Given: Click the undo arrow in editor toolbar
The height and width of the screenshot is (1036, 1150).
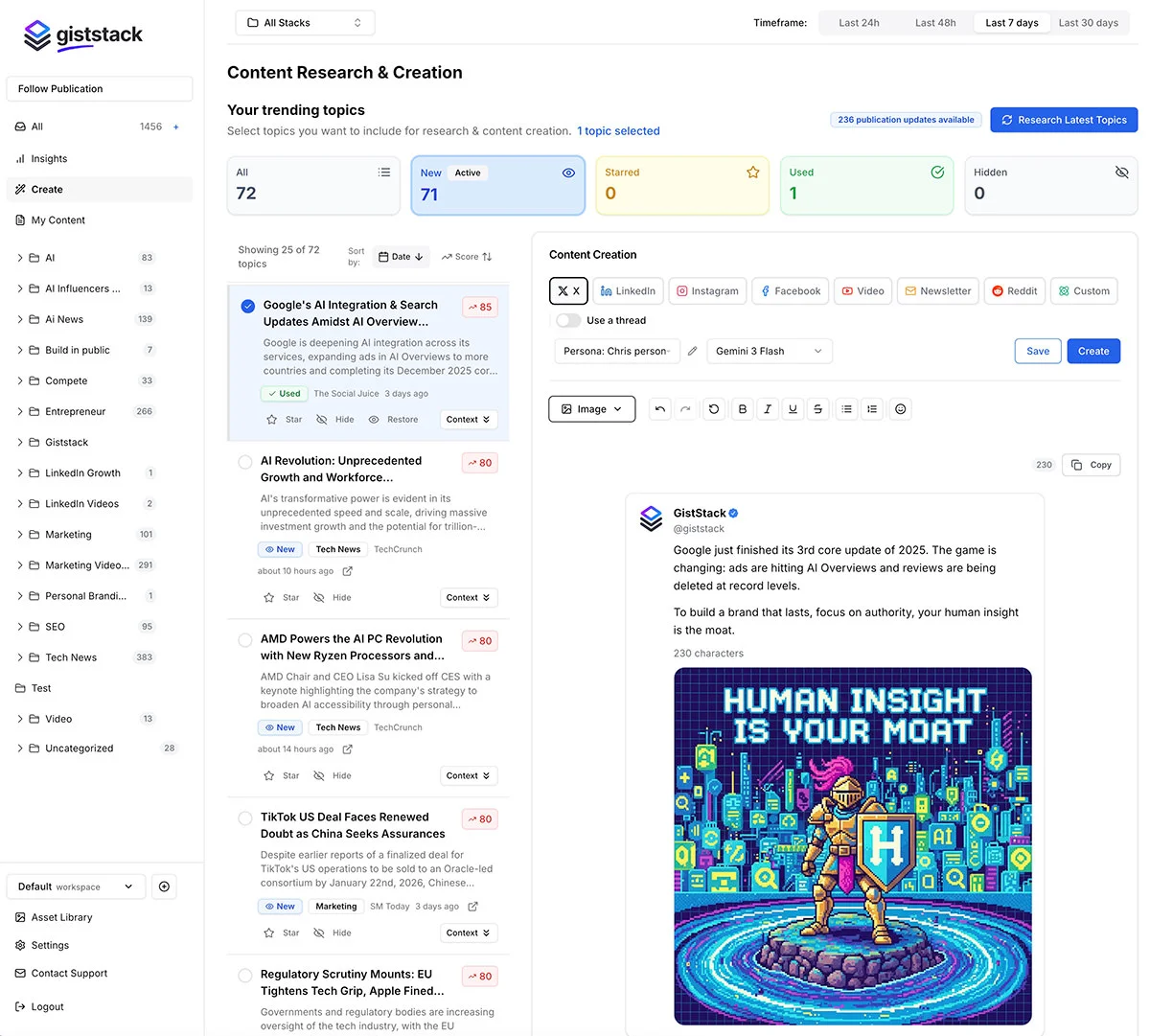Looking at the screenshot, I should (660, 409).
